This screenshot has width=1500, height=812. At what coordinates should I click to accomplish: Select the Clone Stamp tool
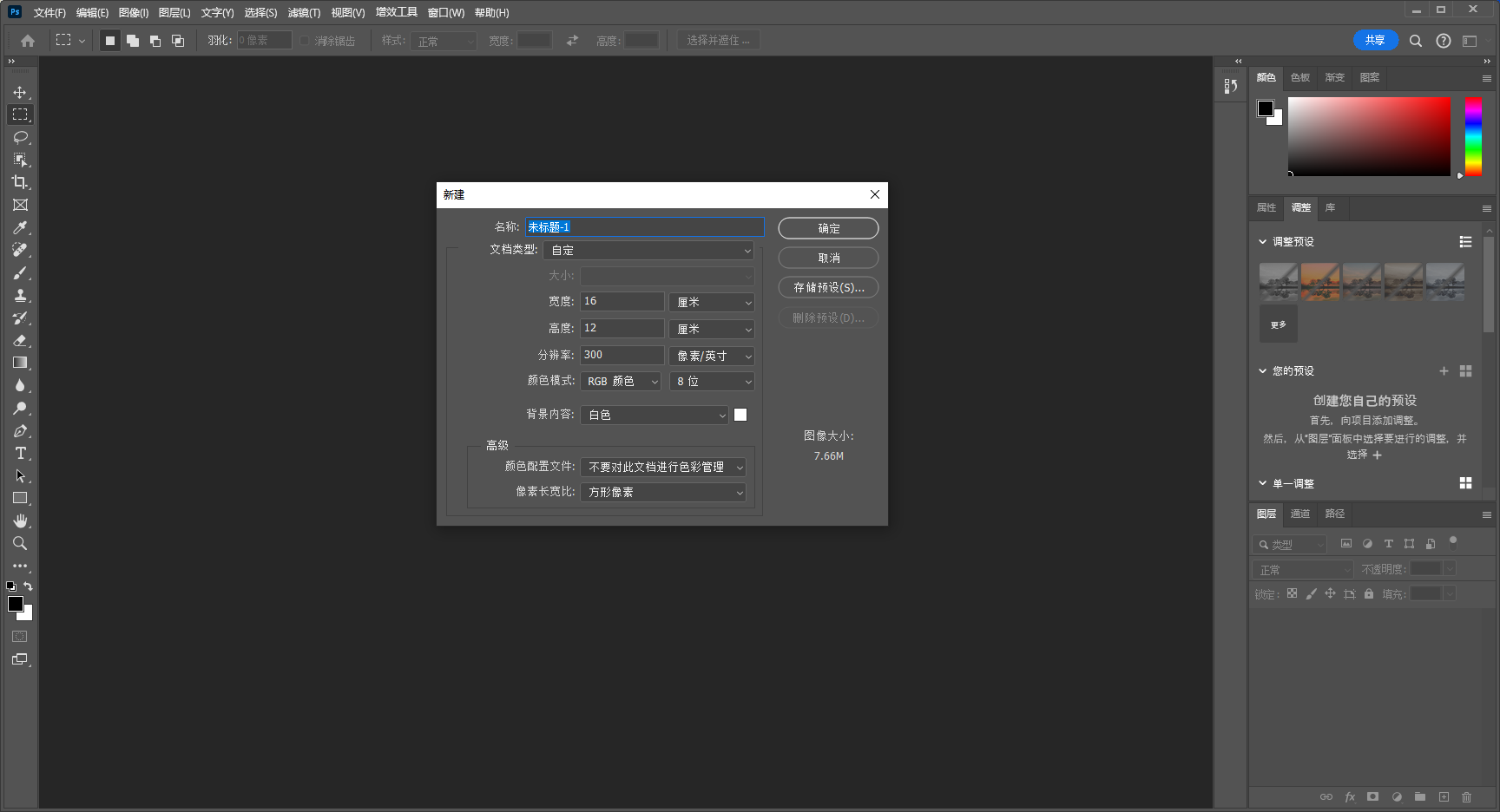tap(20, 295)
